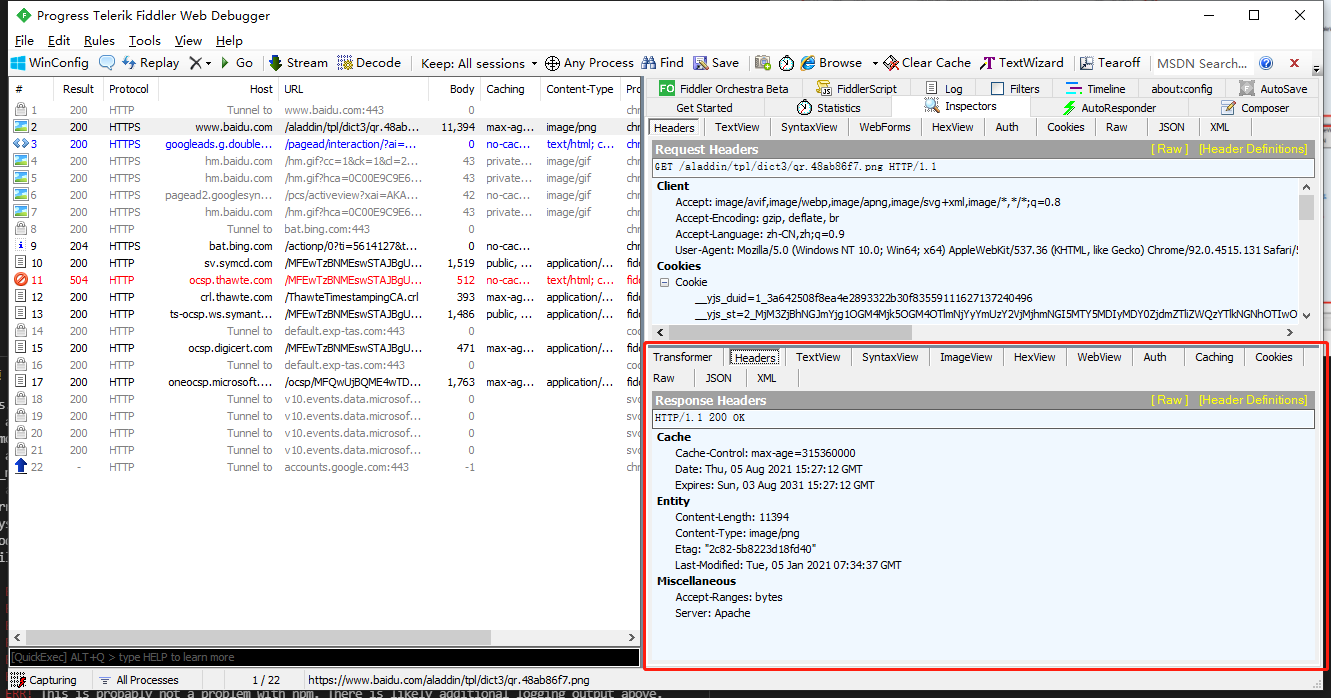Open the Filters tab
This screenshot has height=698, width=1331.
coord(1015,89)
